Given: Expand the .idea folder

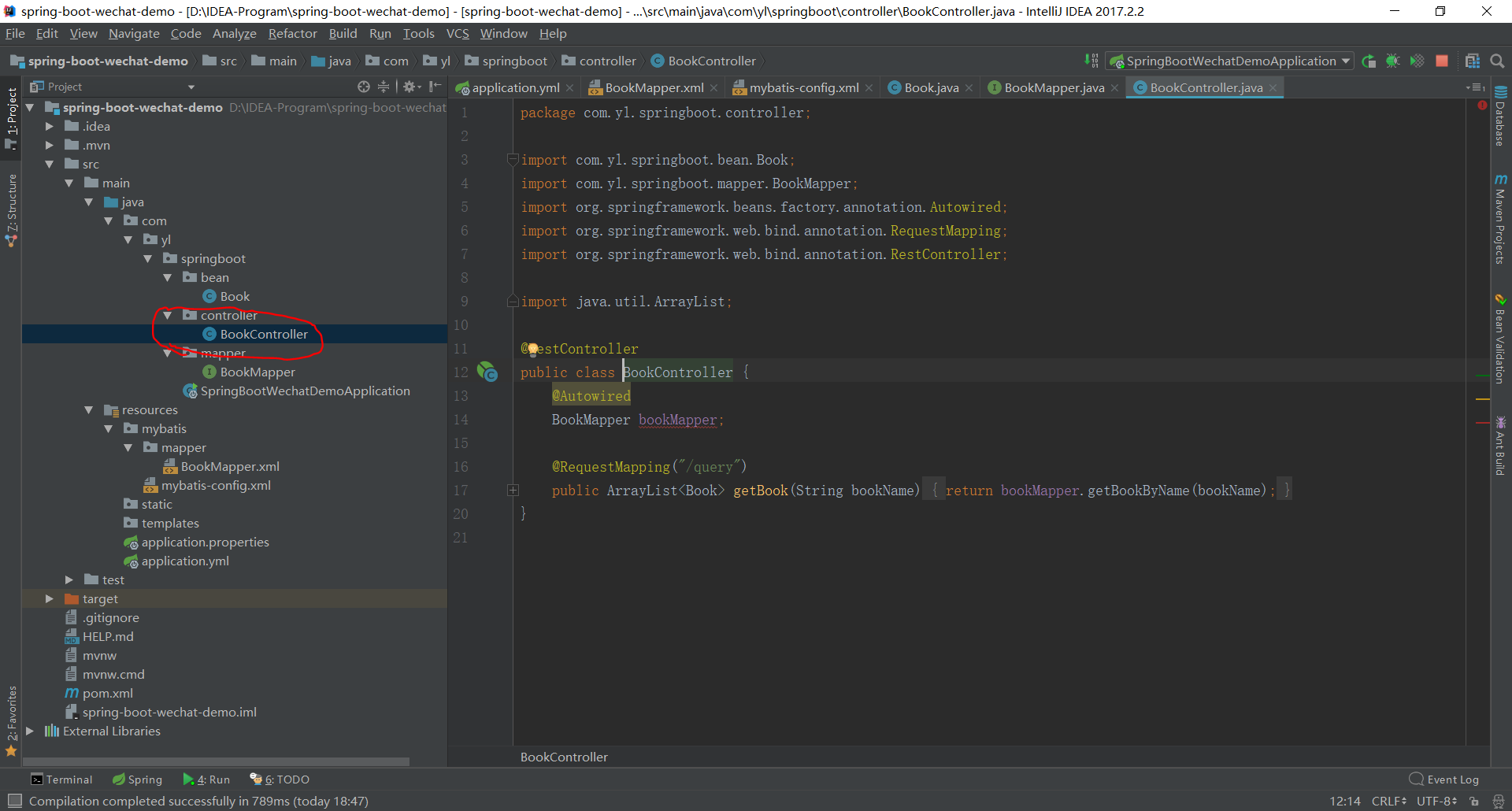Looking at the screenshot, I should tap(49, 126).
